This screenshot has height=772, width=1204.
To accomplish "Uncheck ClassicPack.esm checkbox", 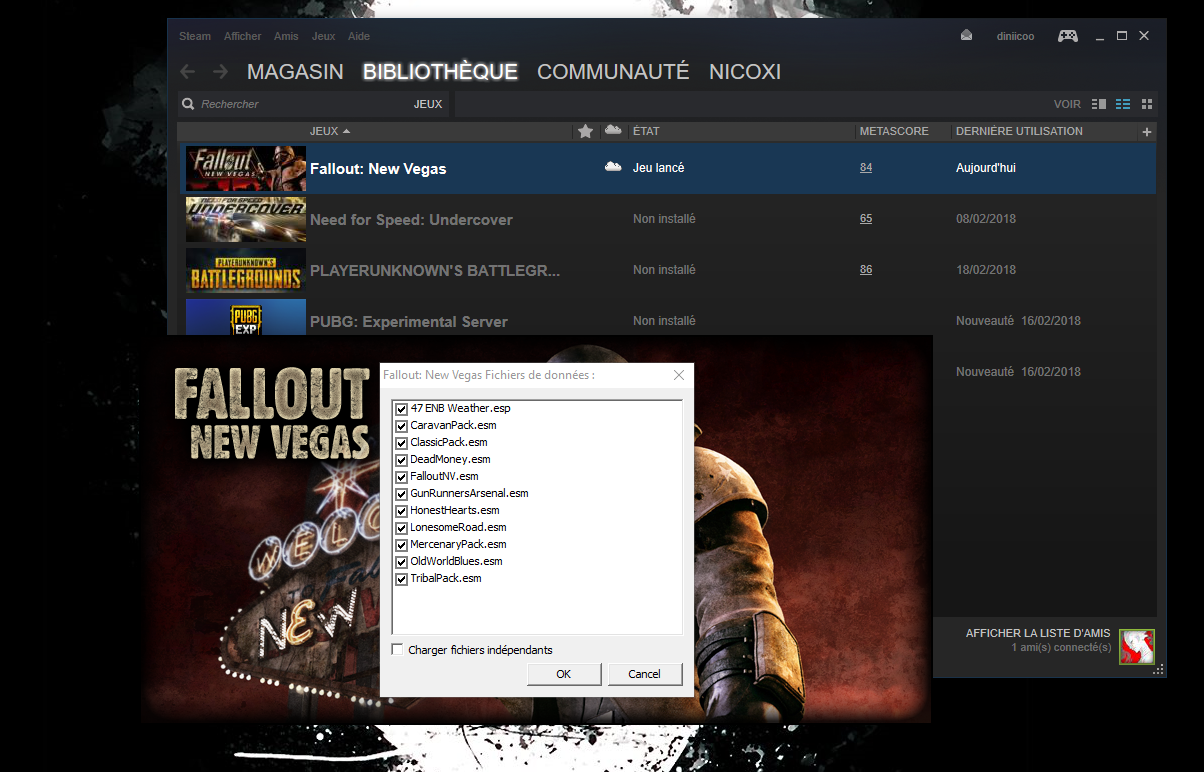I will point(402,443).
